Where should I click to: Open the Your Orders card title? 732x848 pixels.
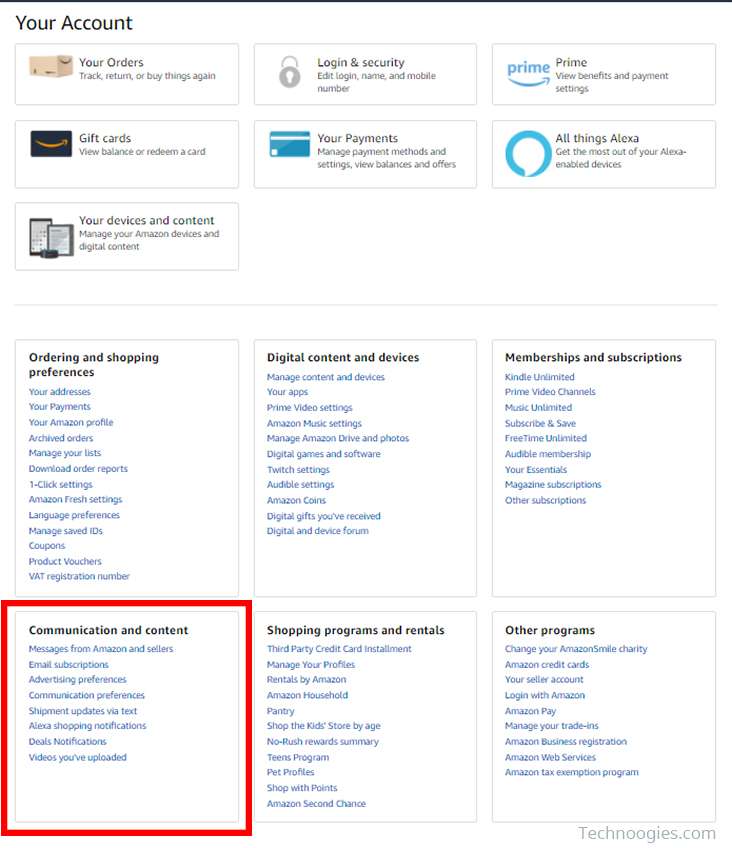coord(111,62)
